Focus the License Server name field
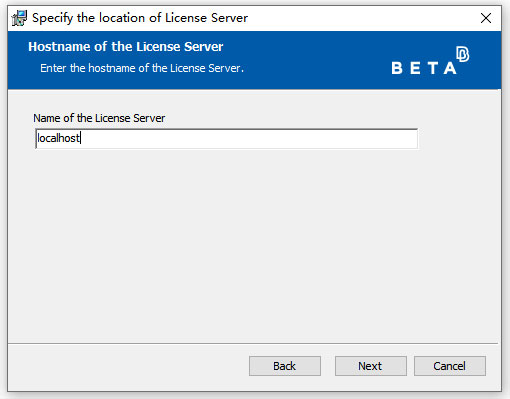 [226, 138]
